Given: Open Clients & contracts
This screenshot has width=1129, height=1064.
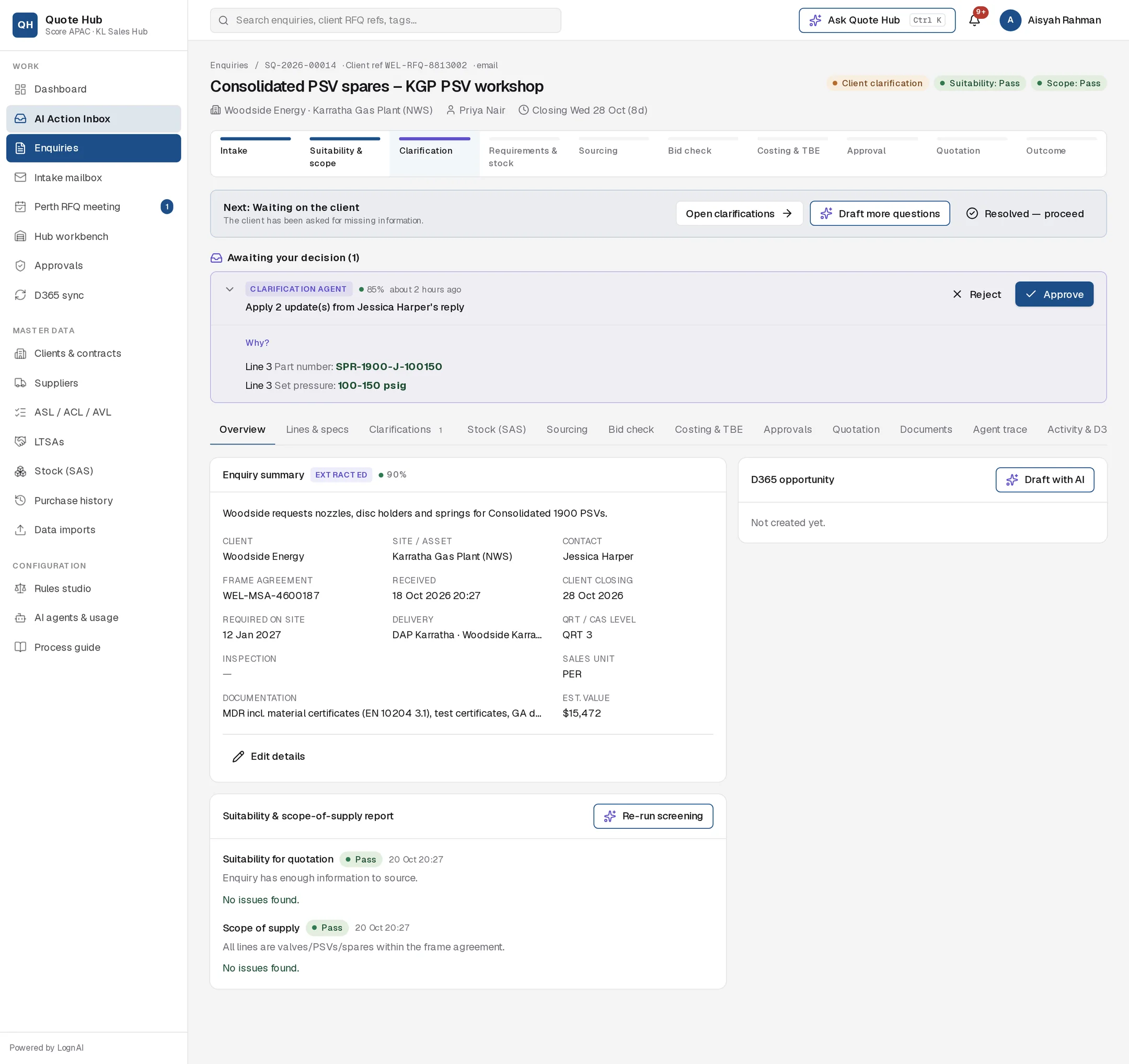Looking at the screenshot, I should point(94,354).
